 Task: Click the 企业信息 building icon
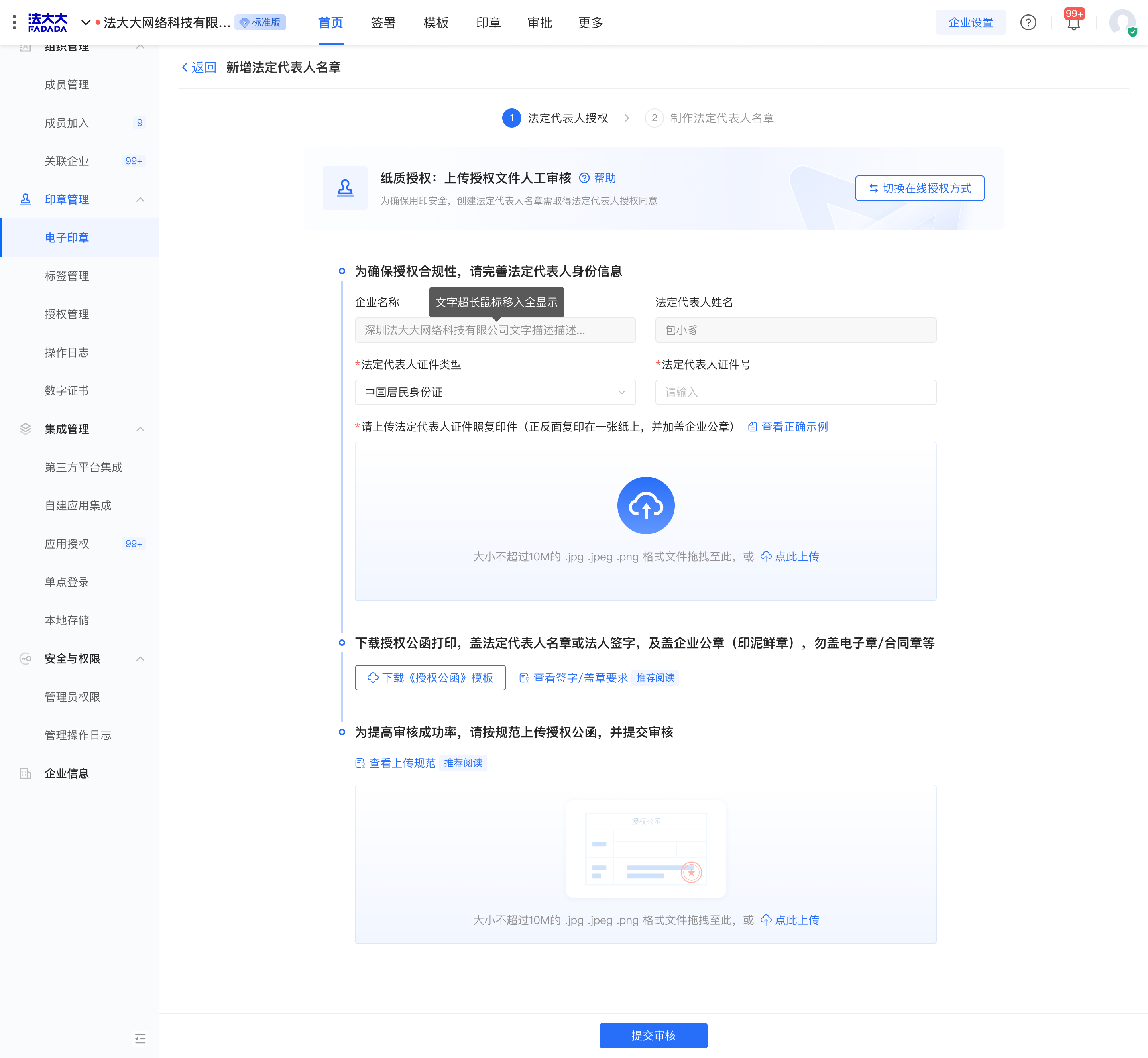click(x=25, y=773)
